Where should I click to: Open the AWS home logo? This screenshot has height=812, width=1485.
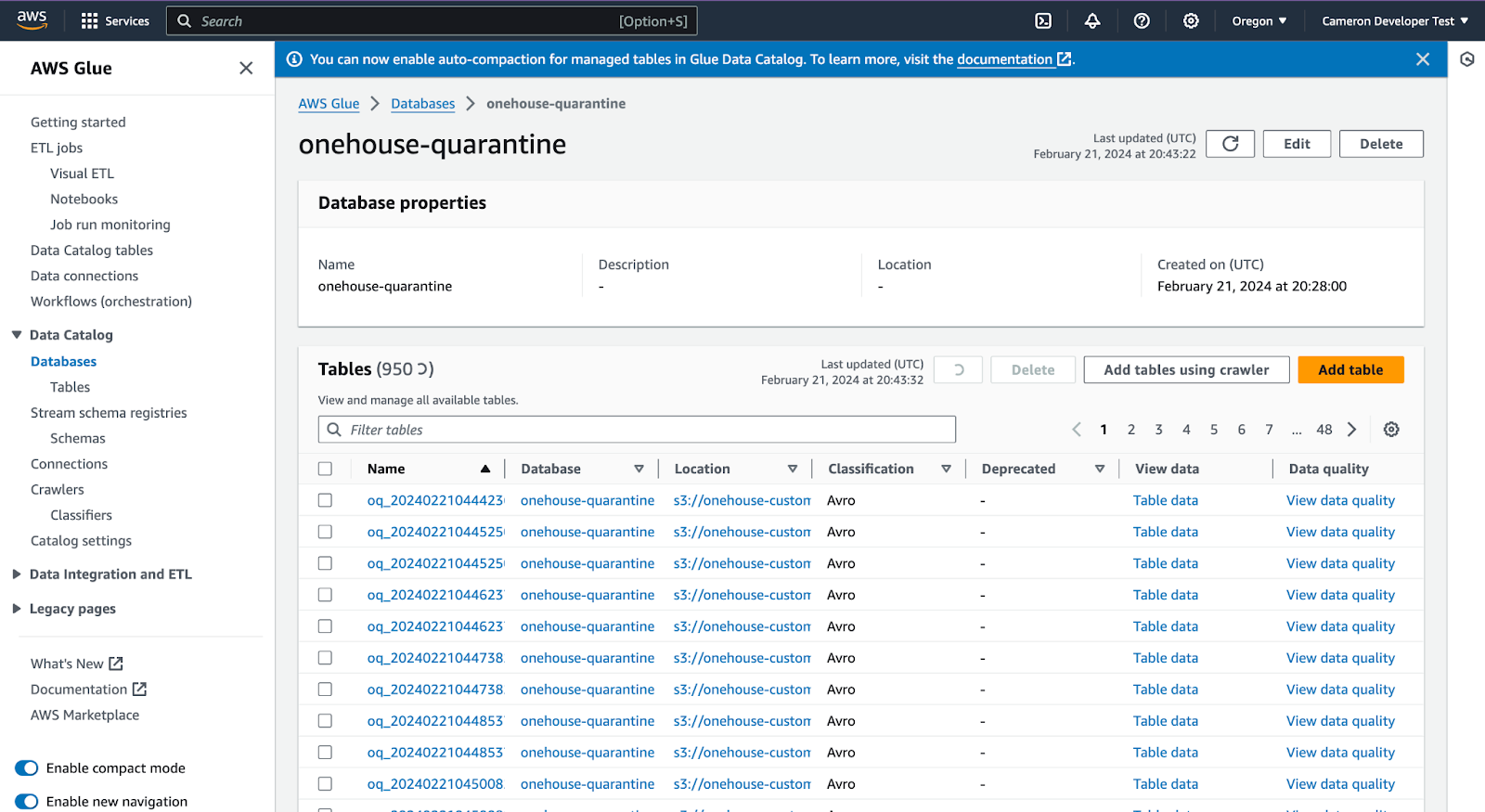point(32,20)
